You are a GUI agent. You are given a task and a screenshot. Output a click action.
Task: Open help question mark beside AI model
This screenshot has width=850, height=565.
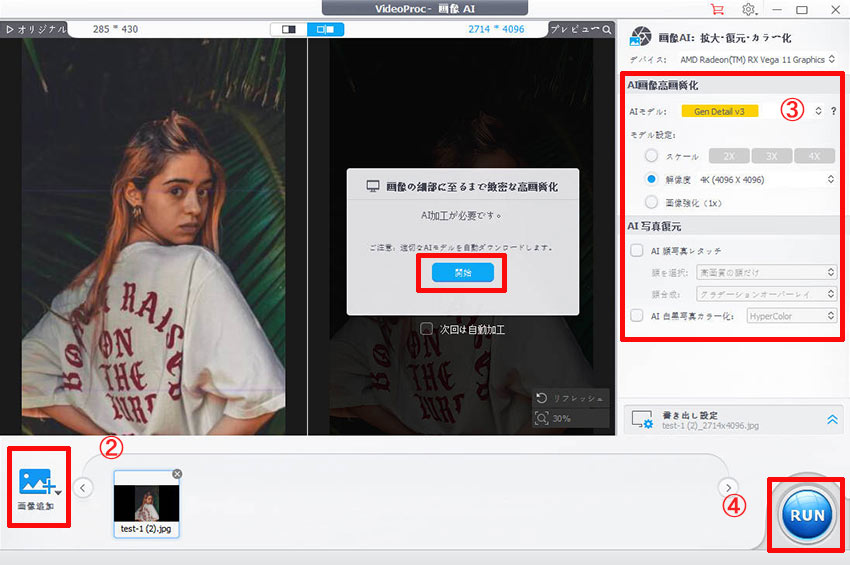(833, 111)
